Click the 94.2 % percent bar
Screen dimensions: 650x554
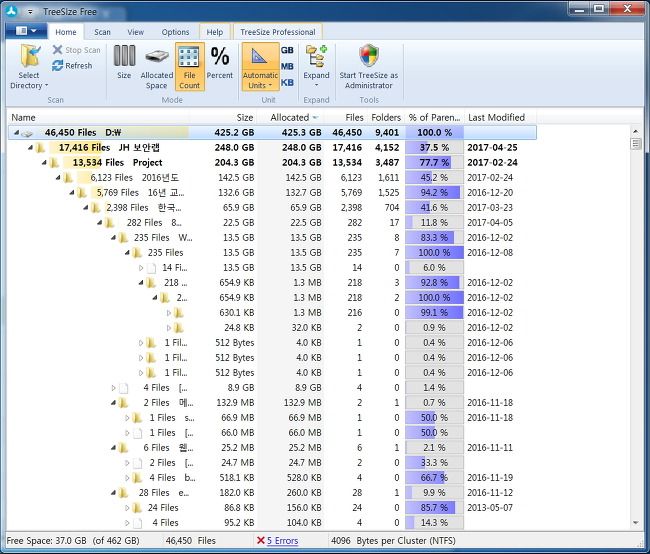434,192
